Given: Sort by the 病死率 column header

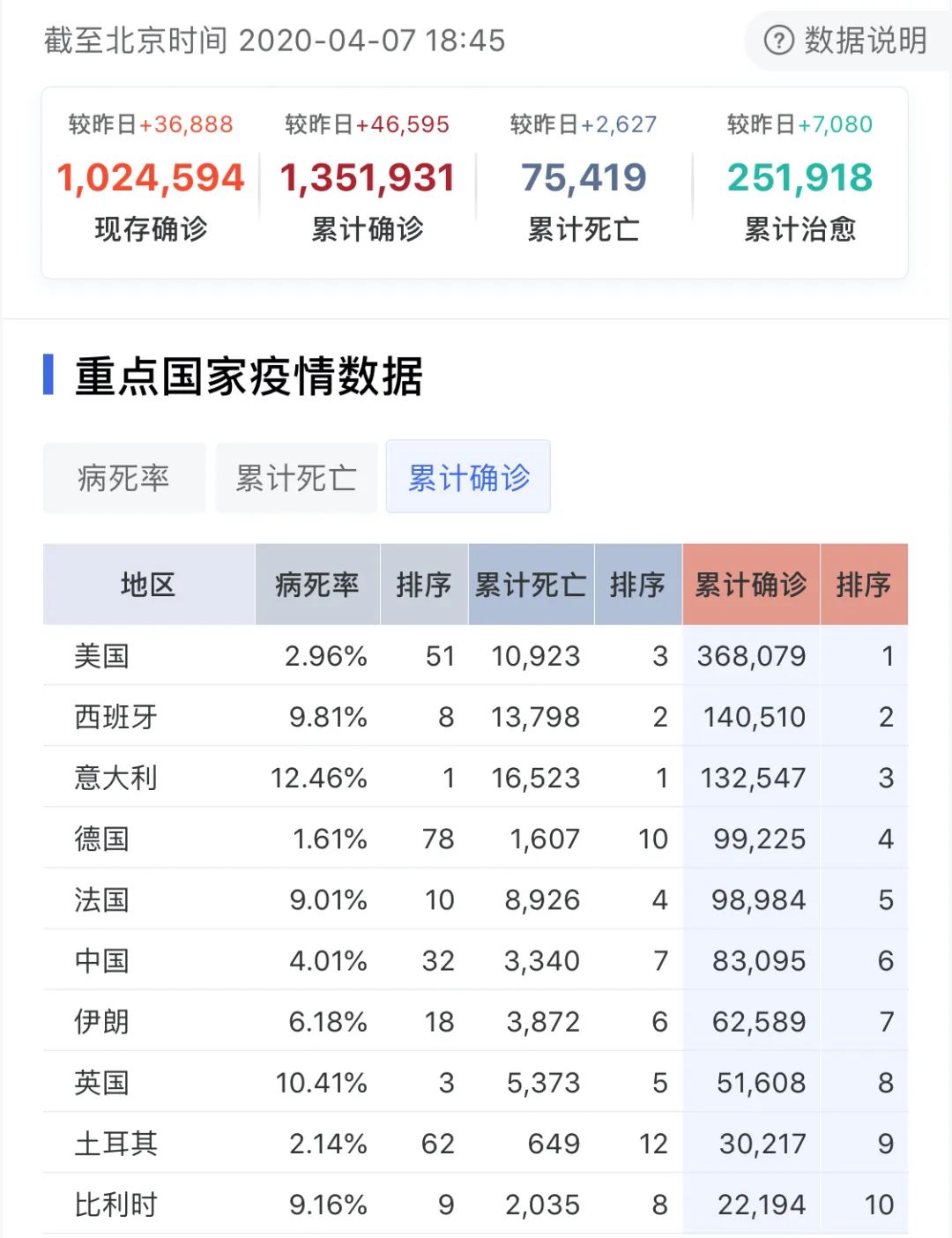Looking at the screenshot, I should (317, 585).
